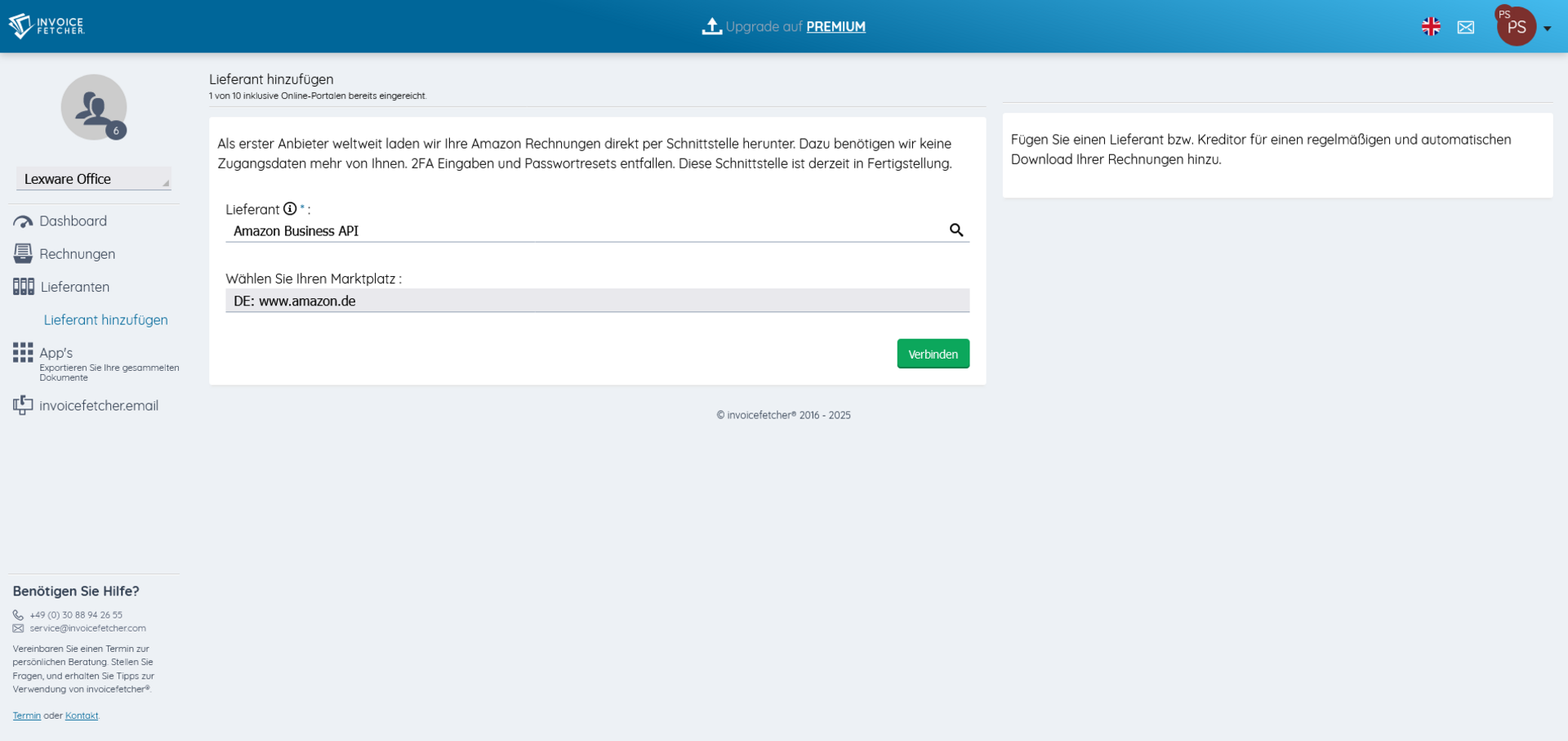The image size is (1568, 741).
Task: Open the Marktplatz dropdown showing amazon.de
Action: pyautogui.click(x=597, y=301)
